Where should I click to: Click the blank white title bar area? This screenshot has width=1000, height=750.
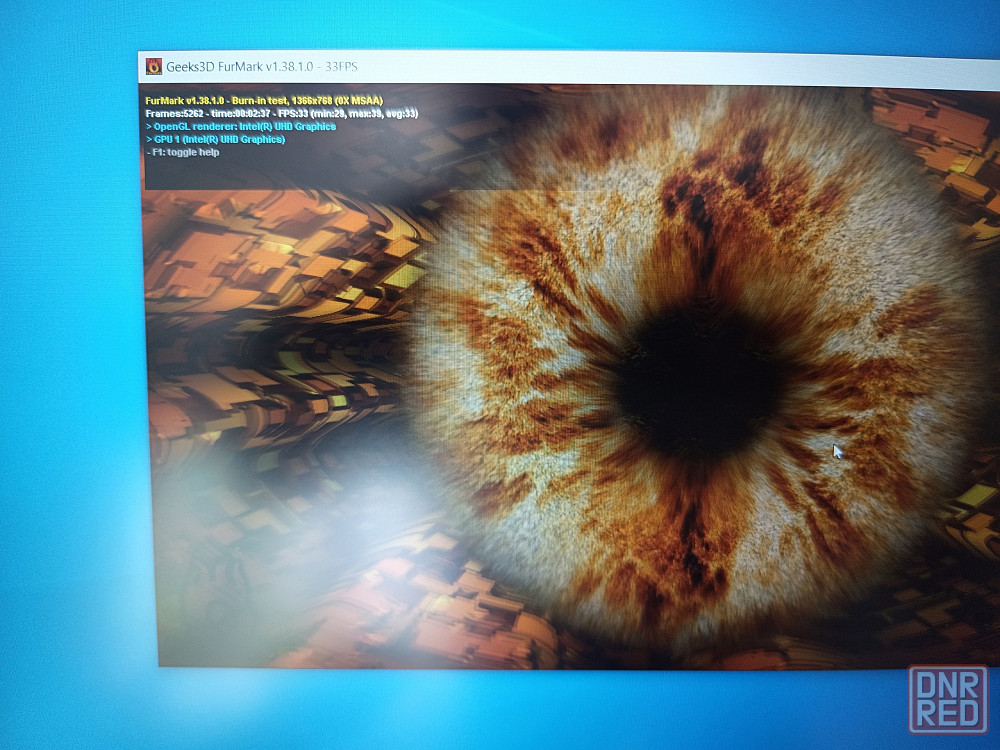point(670,70)
